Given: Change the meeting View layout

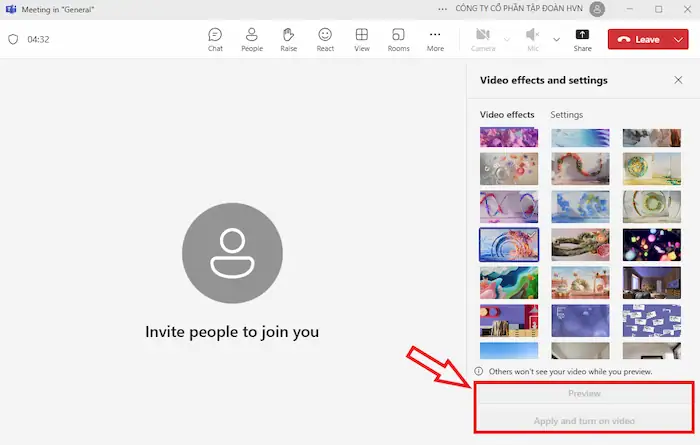Looking at the screenshot, I should tap(362, 39).
